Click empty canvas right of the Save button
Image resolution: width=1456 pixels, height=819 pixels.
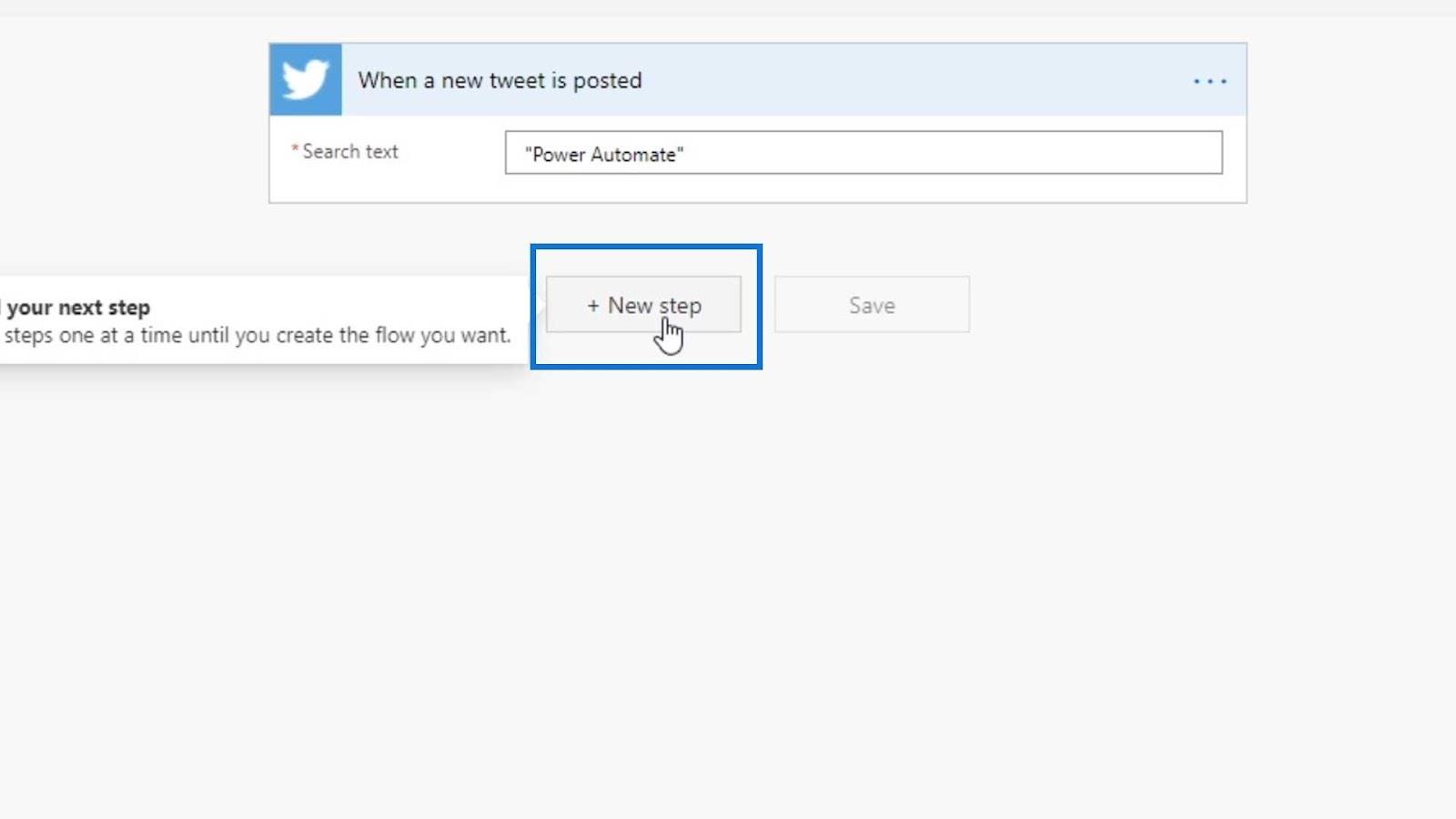coord(1183,305)
